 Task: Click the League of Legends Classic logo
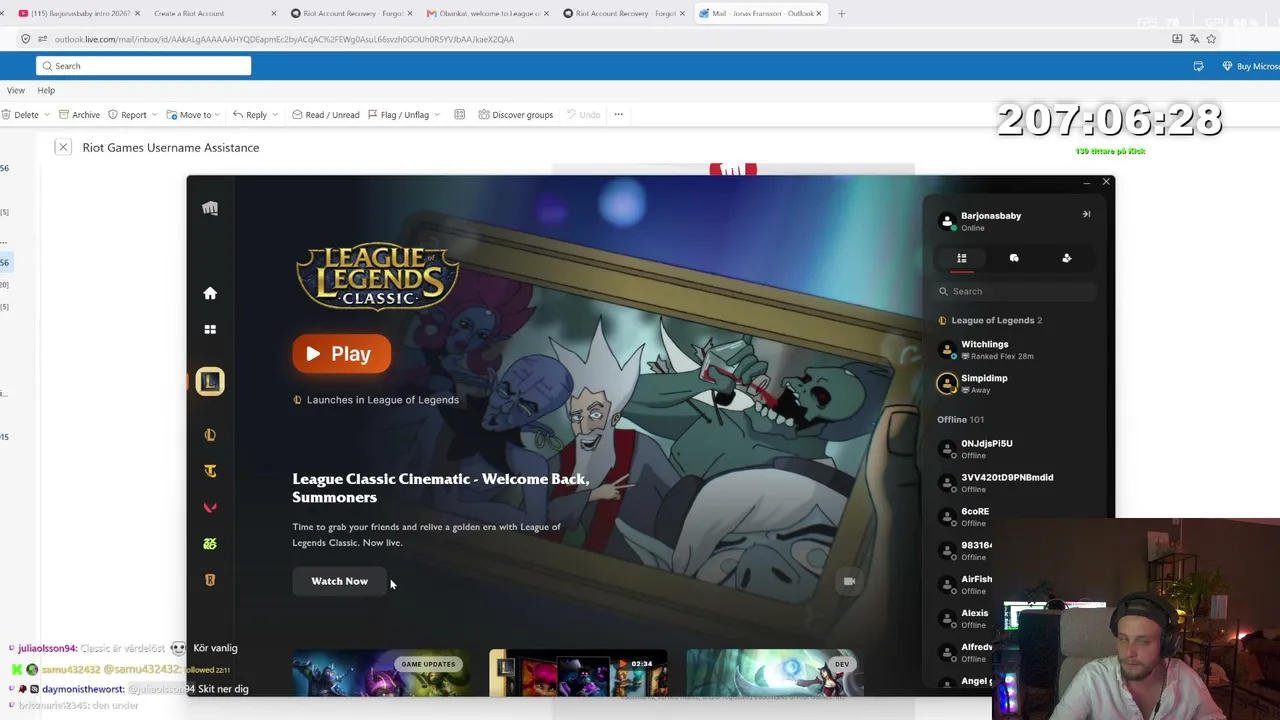point(377,275)
